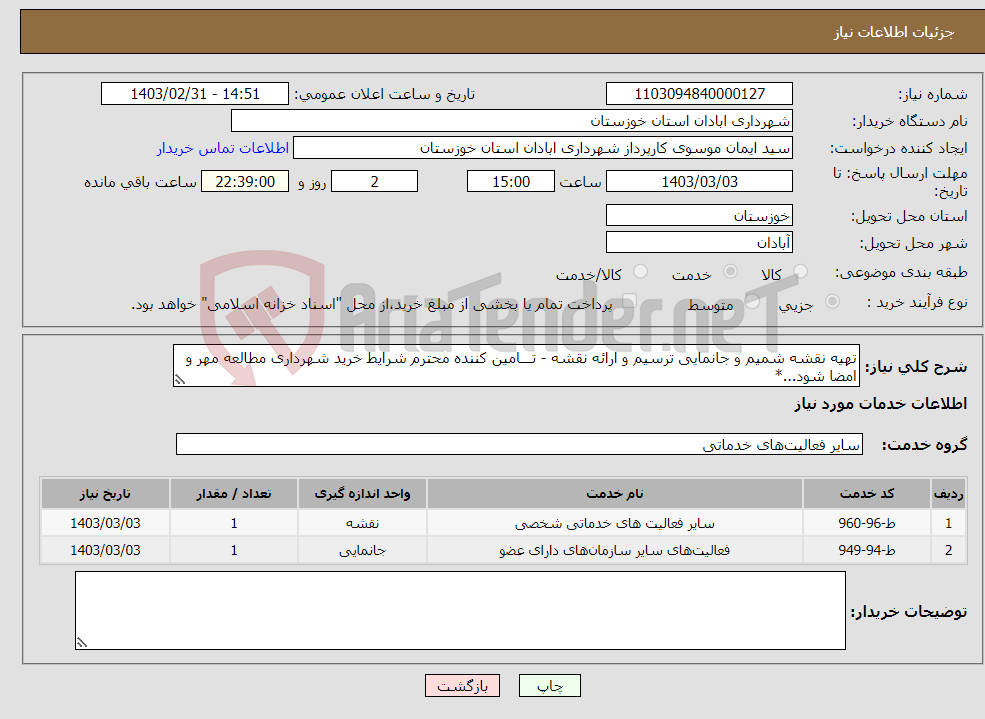Click the request creator field سید ایمان موسوی
Screen dimensions: 985x719
point(543,148)
